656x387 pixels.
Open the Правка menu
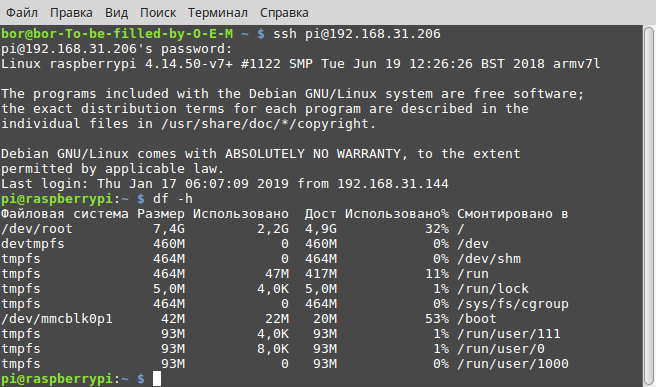pos(71,13)
